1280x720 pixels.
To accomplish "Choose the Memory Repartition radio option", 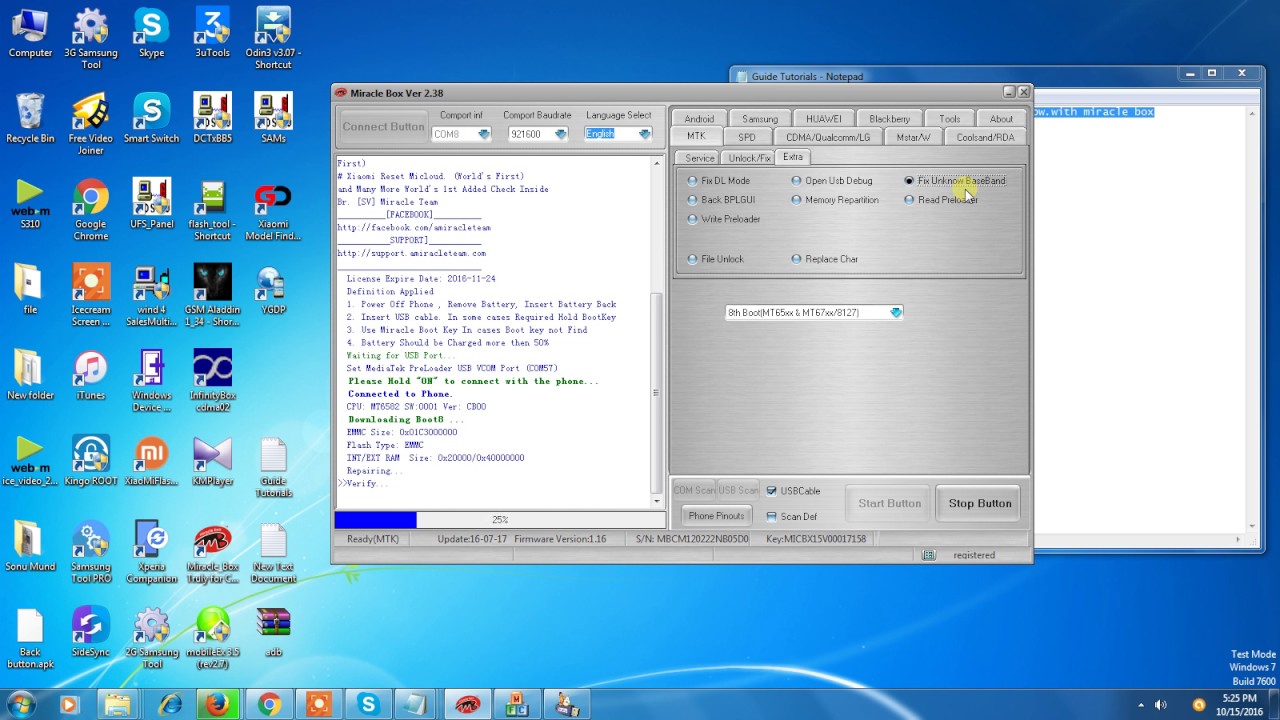I will 835,200.
